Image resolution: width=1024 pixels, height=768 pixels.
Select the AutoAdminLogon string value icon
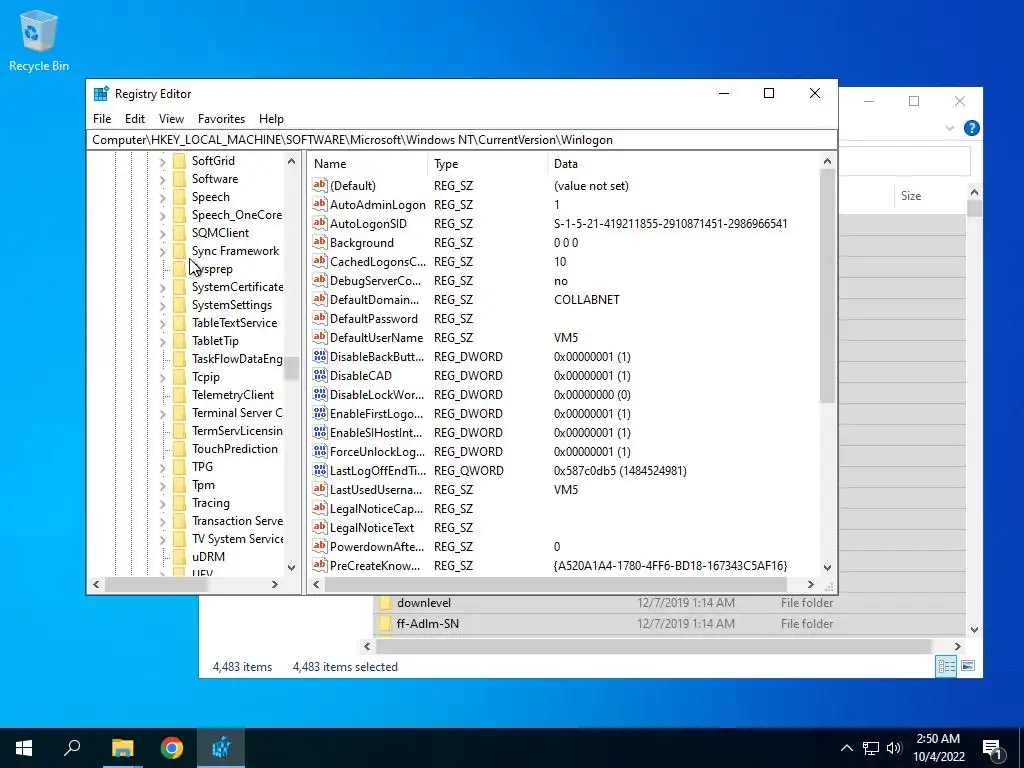tap(319, 204)
